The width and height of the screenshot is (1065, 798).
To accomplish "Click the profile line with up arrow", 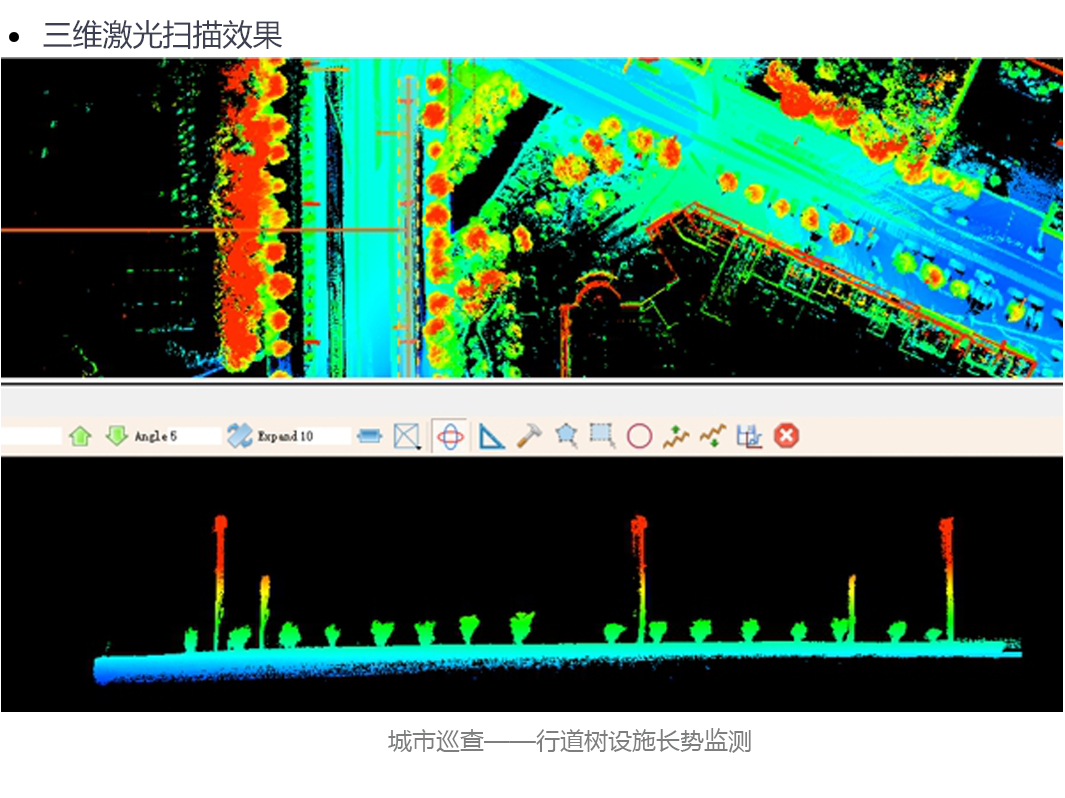I will pyautogui.click(x=677, y=436).
